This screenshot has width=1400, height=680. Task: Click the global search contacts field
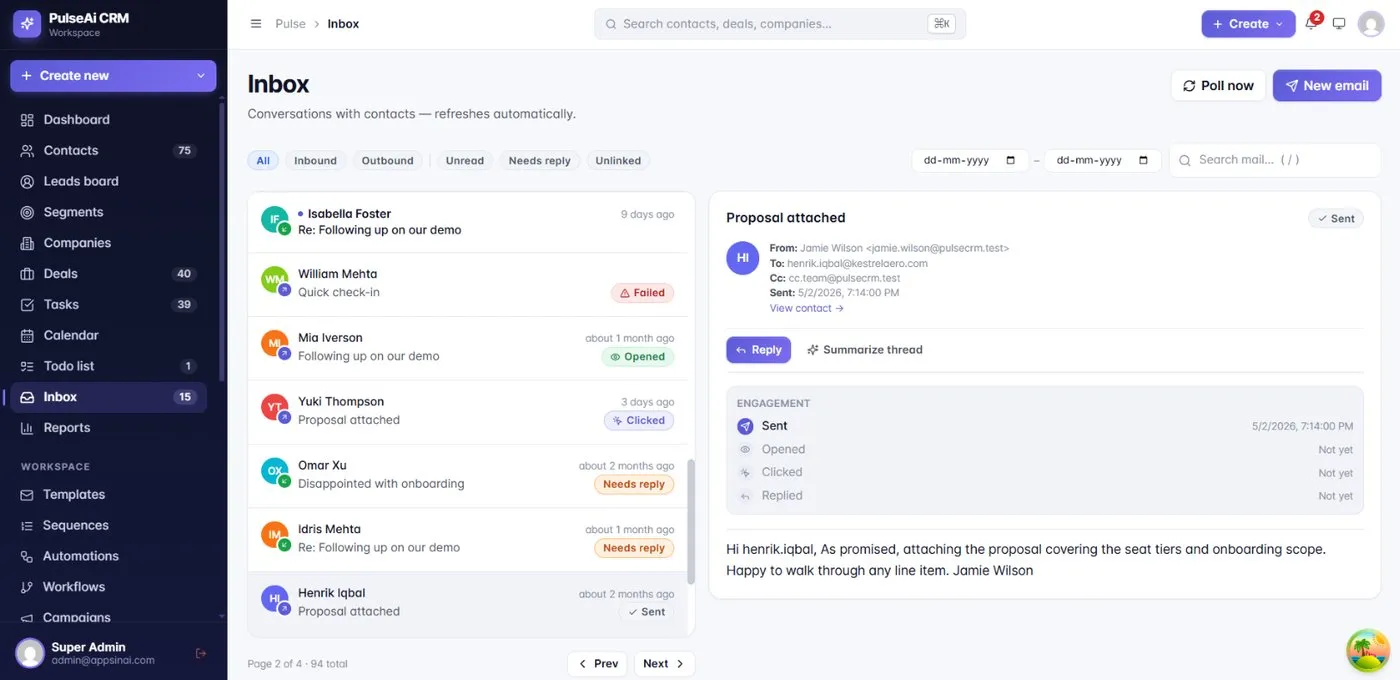[780, 24]
